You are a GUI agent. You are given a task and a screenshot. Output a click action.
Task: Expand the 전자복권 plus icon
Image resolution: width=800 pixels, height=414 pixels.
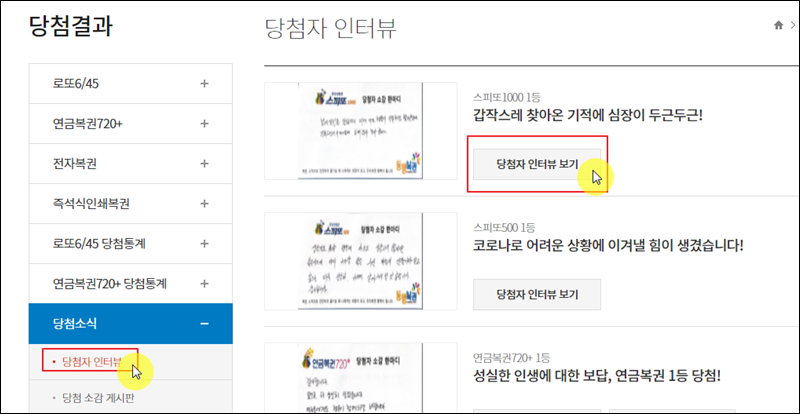point(204,163)
